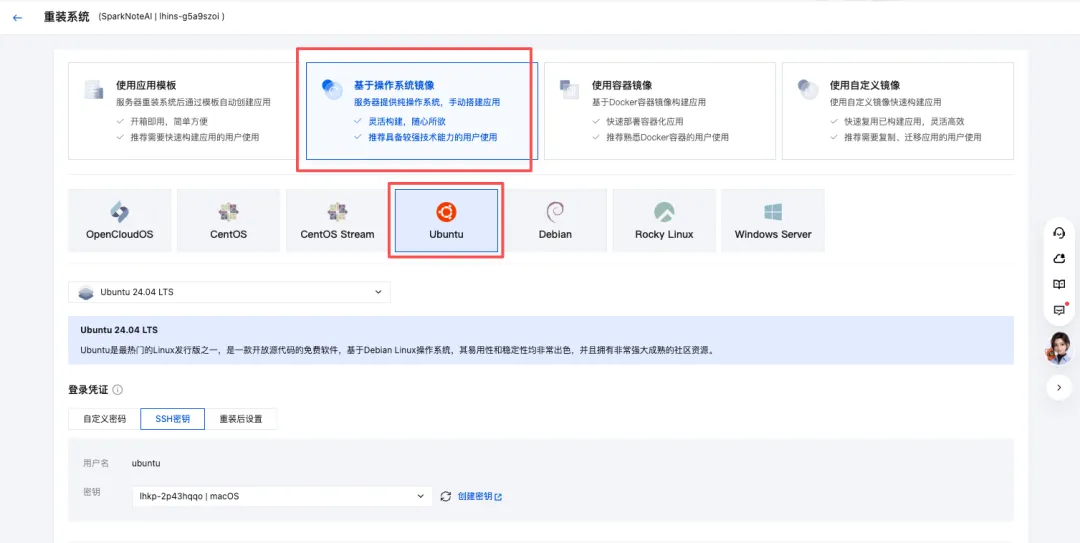Switch to the SSH密钥 tab

(x=172, y=419)
